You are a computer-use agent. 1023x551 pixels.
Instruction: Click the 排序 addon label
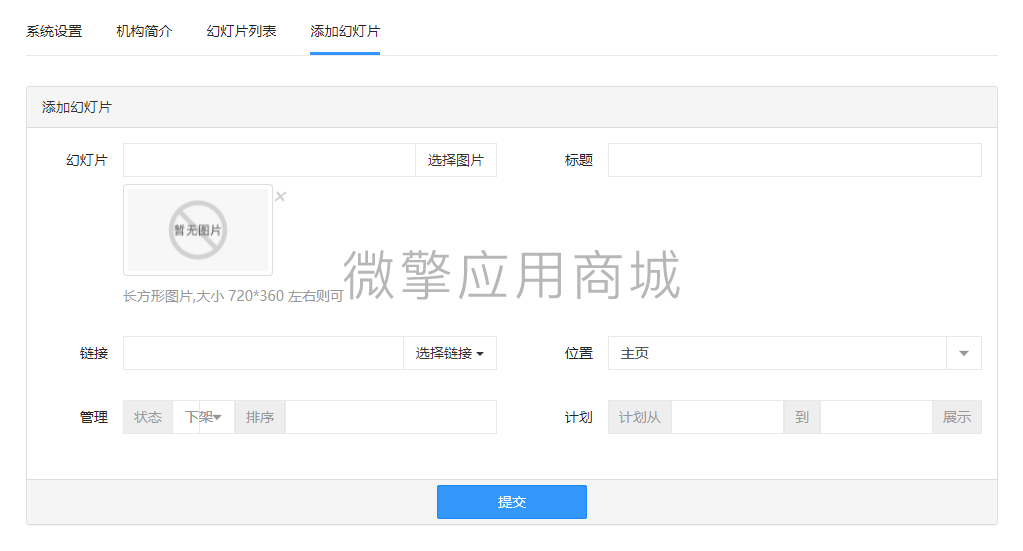(x=260, y=417)
